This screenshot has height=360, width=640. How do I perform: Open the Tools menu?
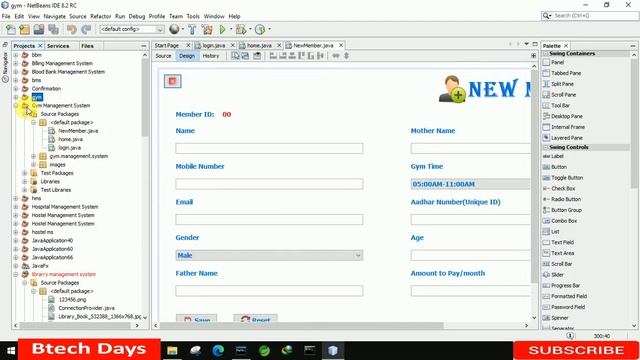(193, 16)
